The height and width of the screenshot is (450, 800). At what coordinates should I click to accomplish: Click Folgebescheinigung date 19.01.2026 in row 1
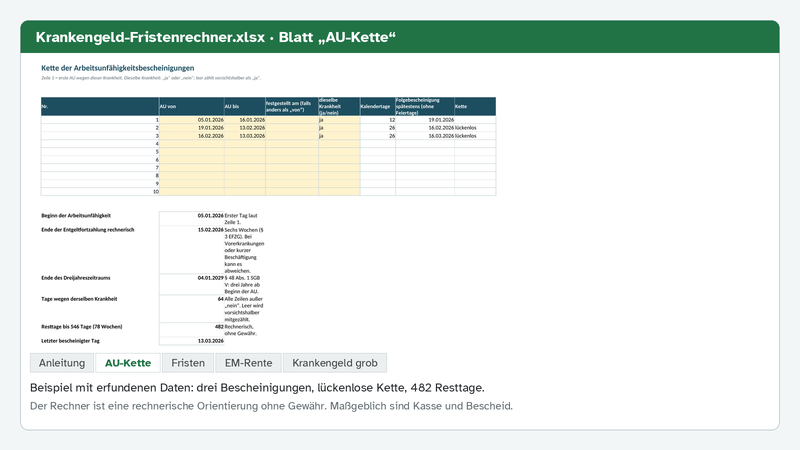[x=425, y=120]
